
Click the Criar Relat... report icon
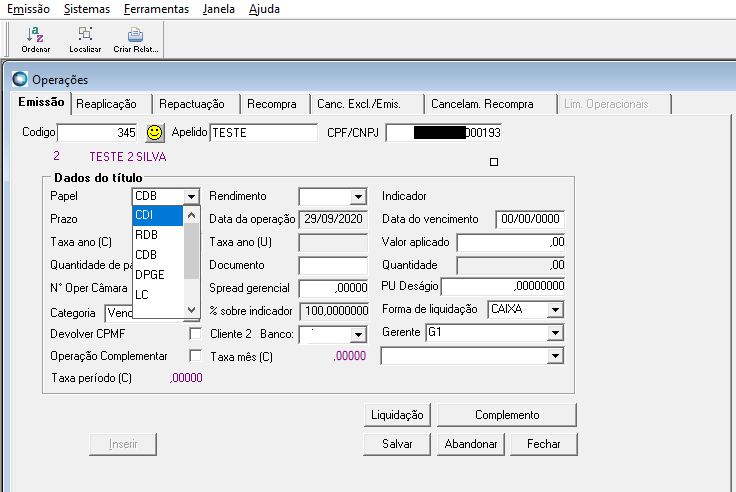point(136,39)
